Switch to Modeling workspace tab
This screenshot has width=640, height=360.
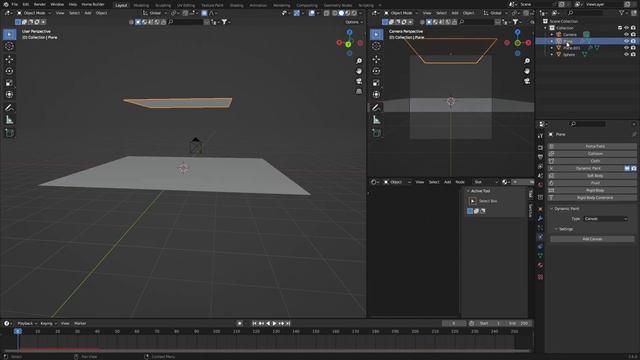[141, 5]
